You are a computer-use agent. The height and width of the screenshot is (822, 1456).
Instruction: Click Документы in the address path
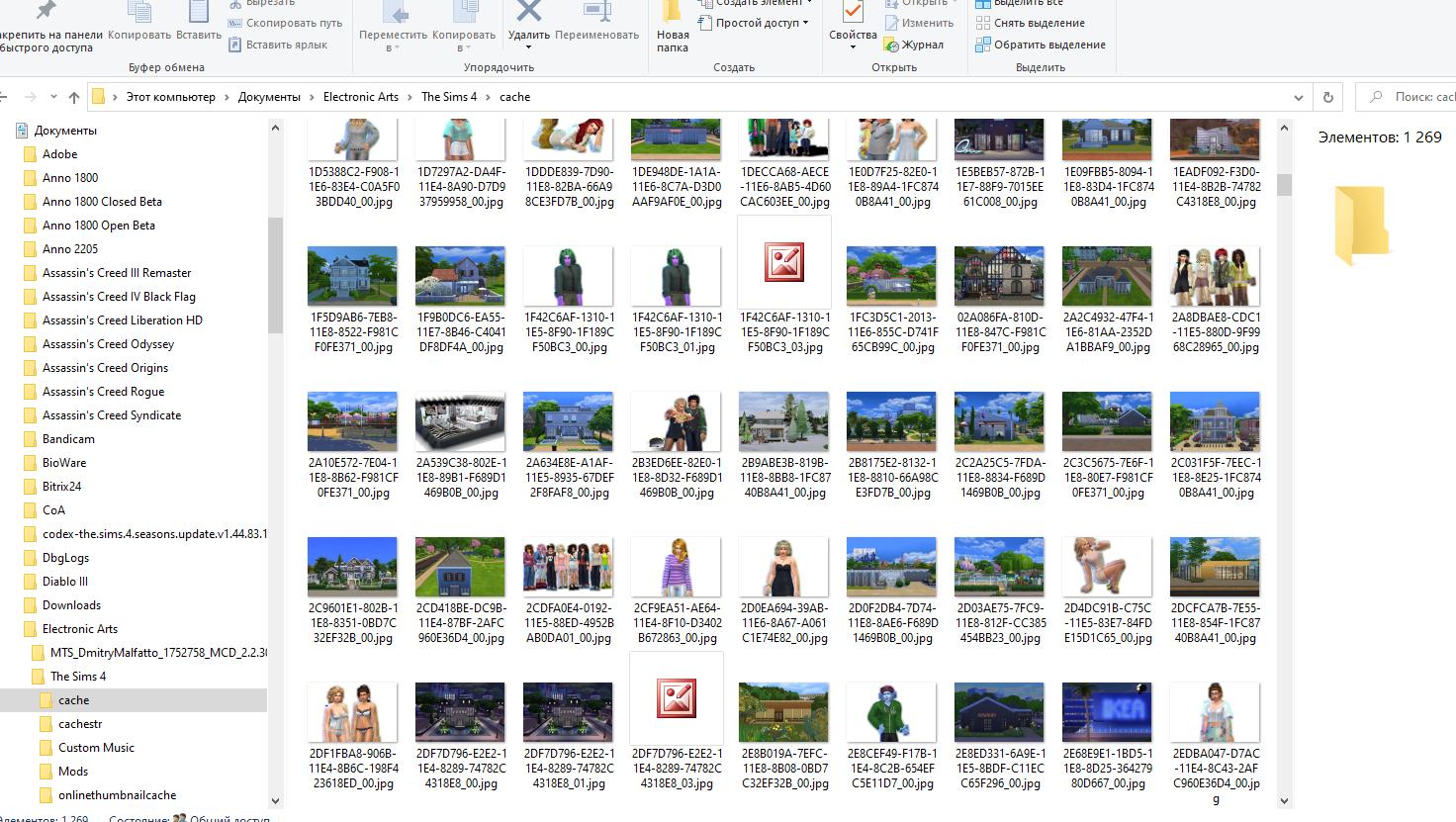[268, 97]
